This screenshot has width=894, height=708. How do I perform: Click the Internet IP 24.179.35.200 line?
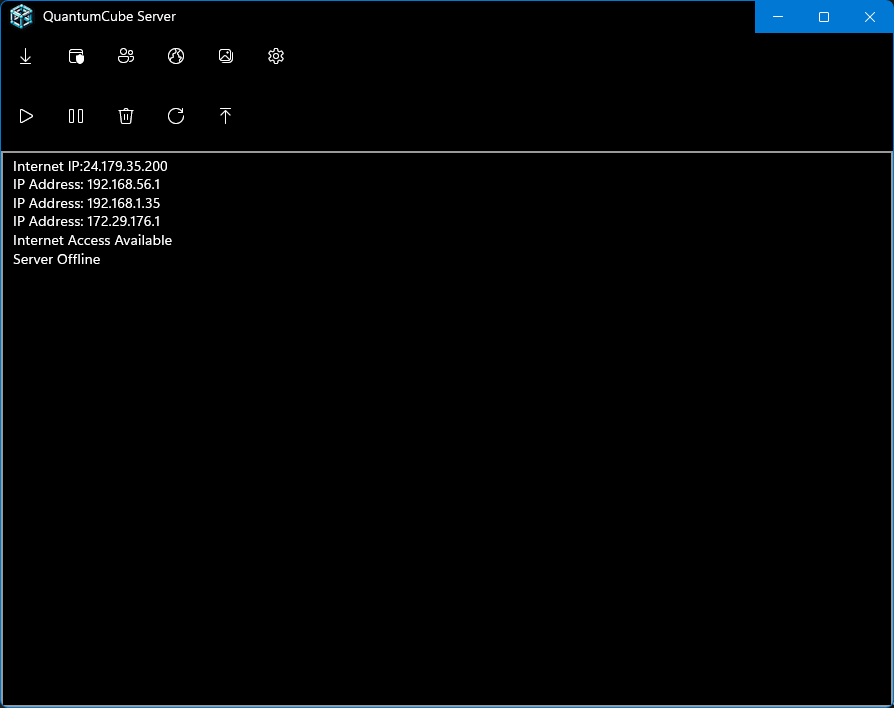point(90,166)
